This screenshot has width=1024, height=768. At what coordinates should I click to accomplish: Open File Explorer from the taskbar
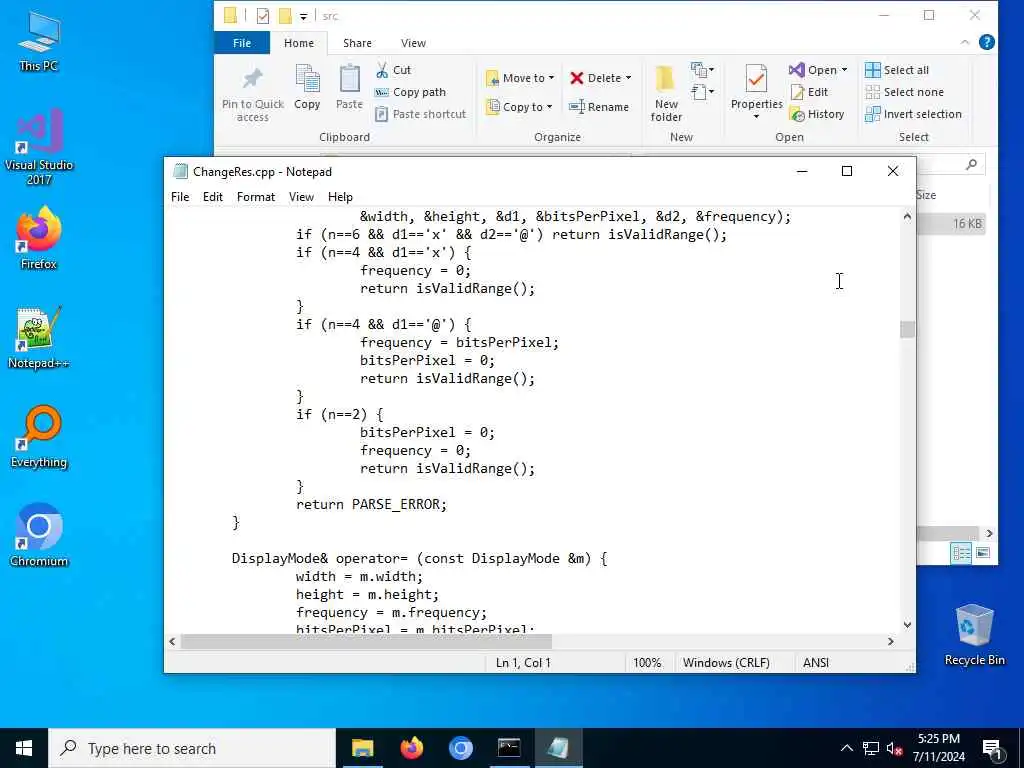(362, 748)
